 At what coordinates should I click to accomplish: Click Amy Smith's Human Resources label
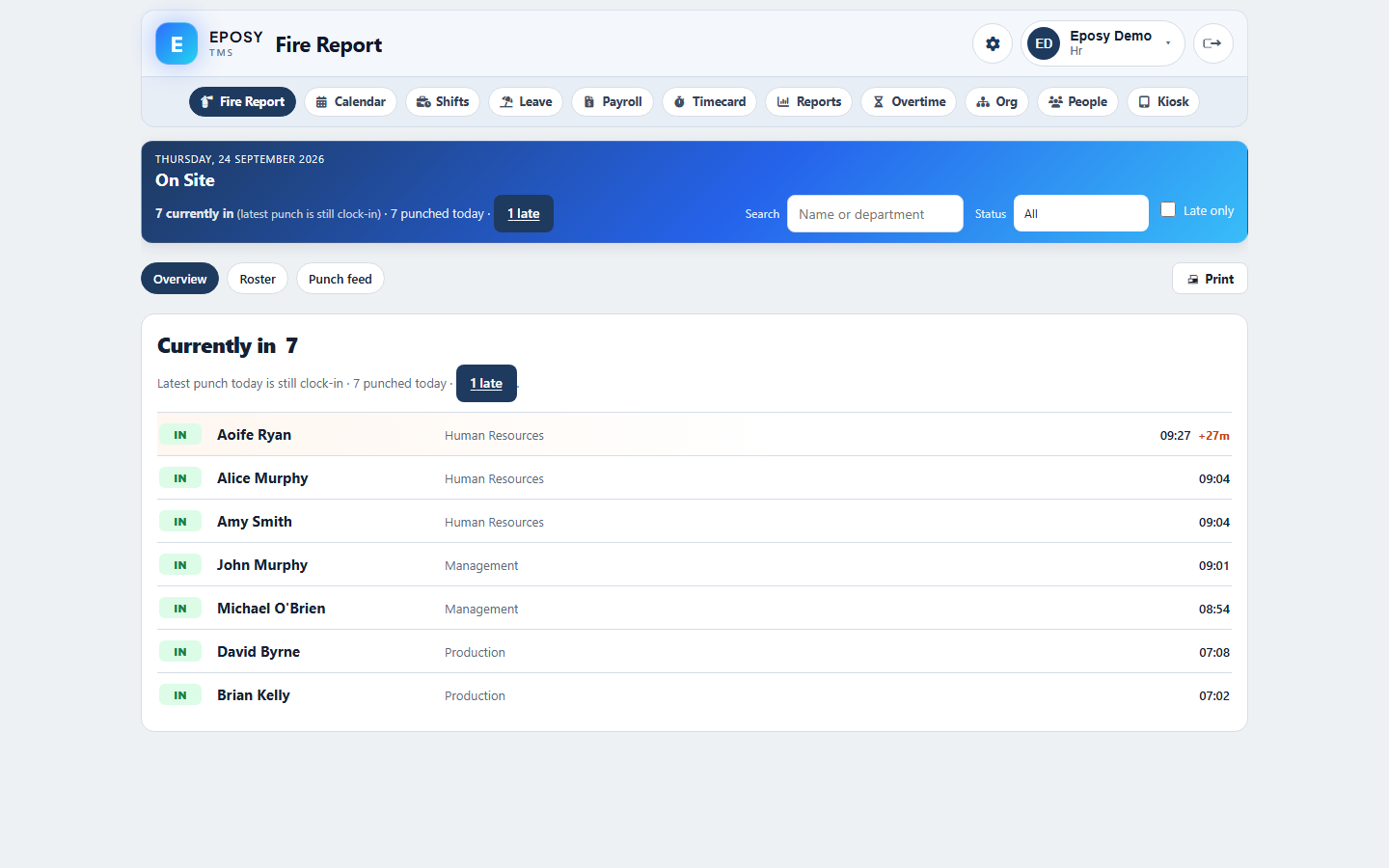(494, 523)
